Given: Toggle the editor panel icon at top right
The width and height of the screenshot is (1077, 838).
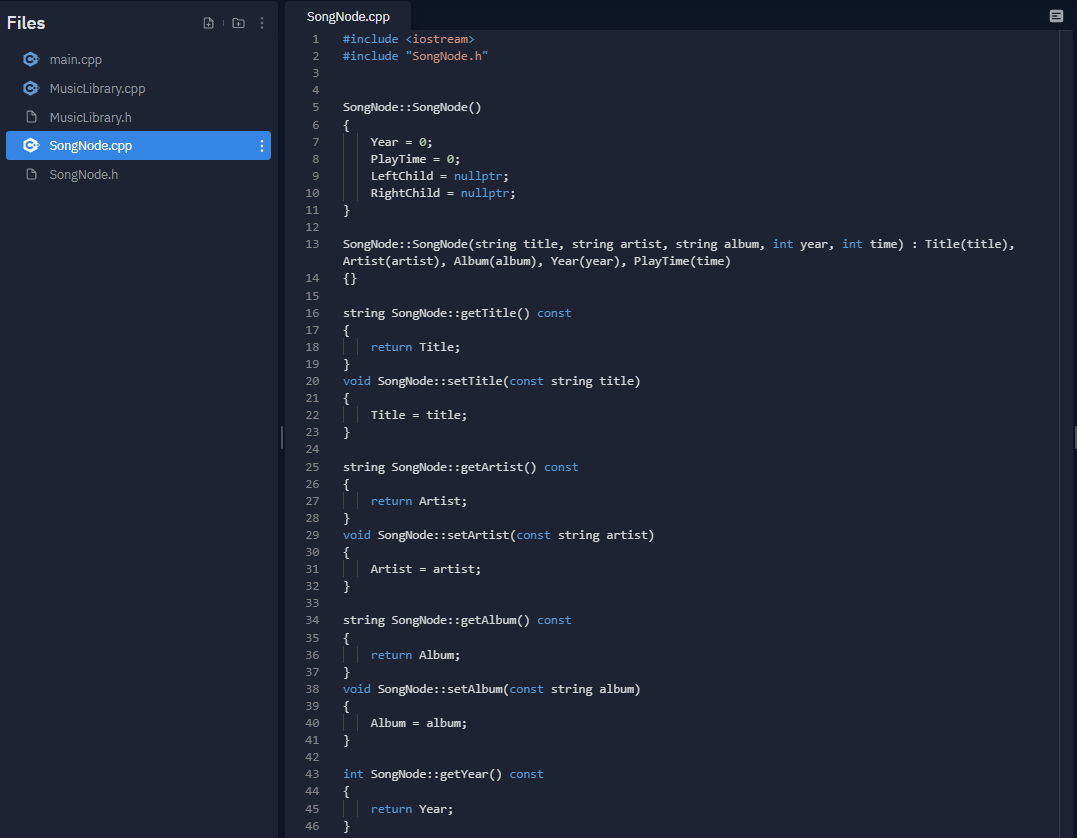Looking at the screenshot, I should pyautogui.click(x=1056, y=16).
